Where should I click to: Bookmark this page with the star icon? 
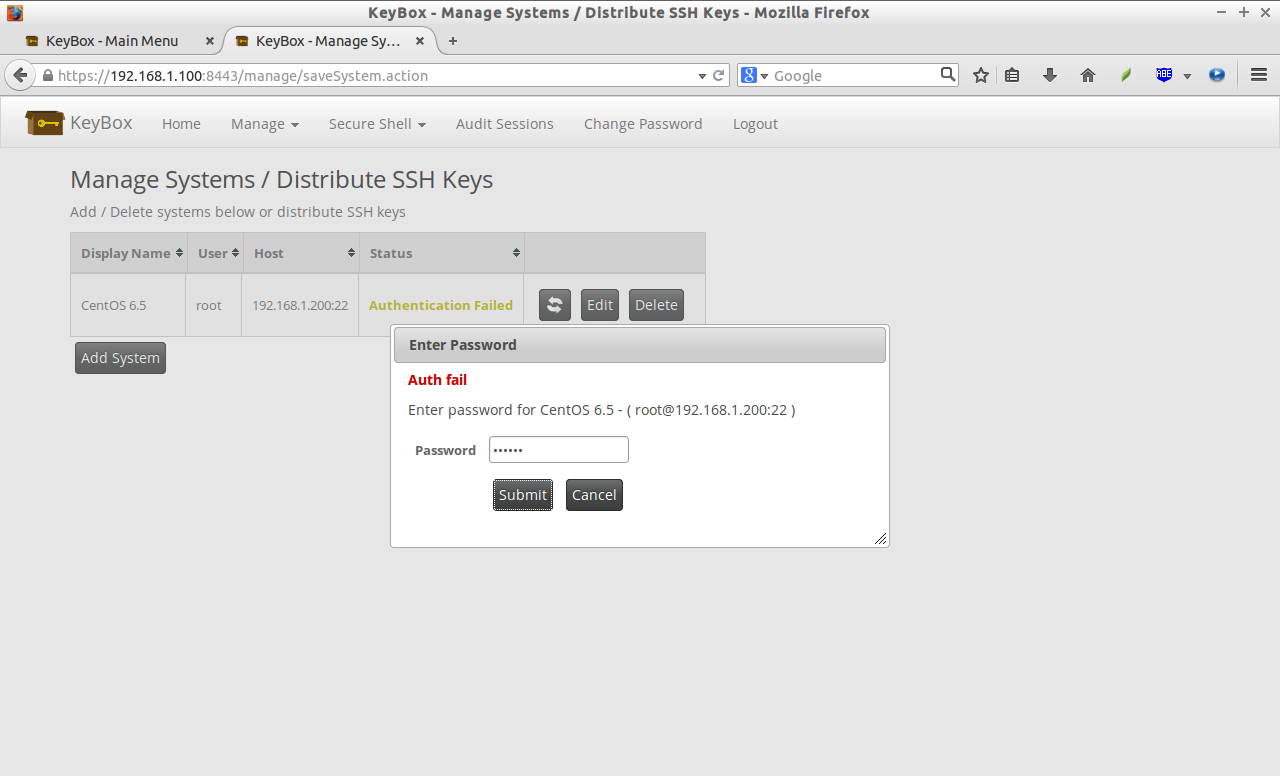981,75
